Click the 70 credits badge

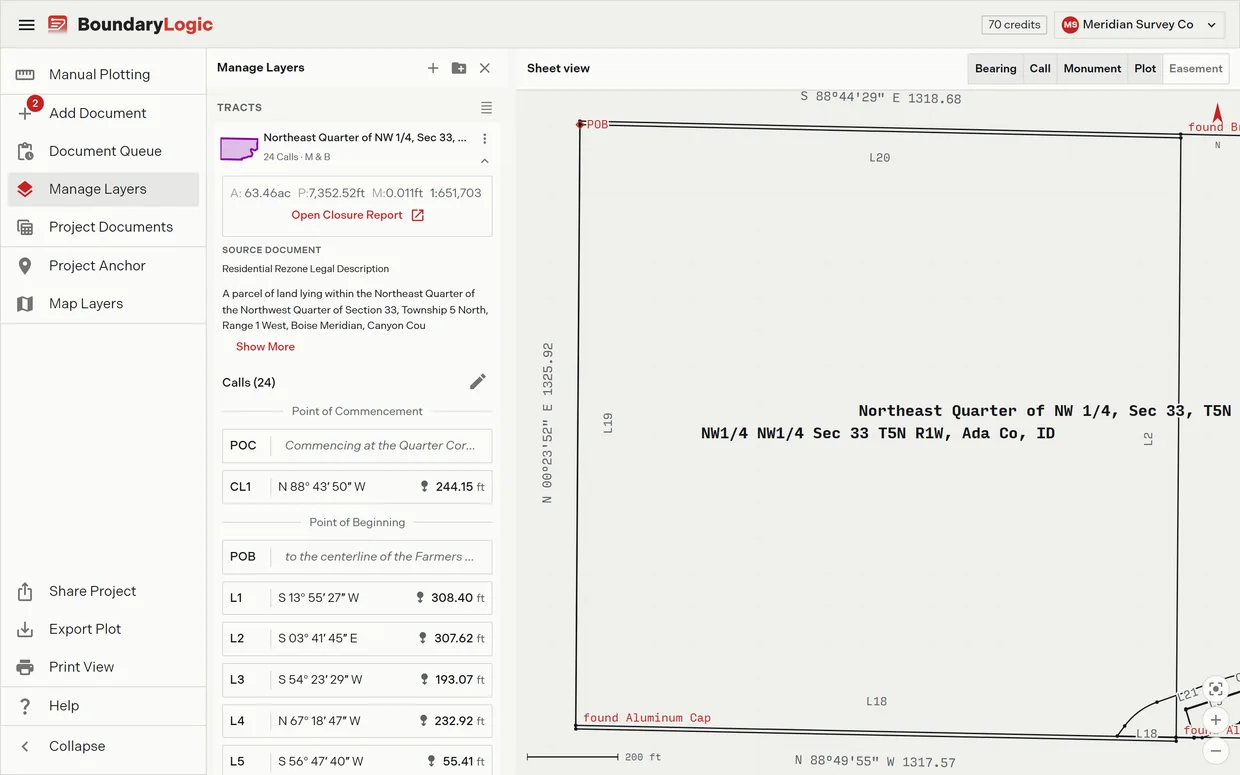coord(1014,25)
